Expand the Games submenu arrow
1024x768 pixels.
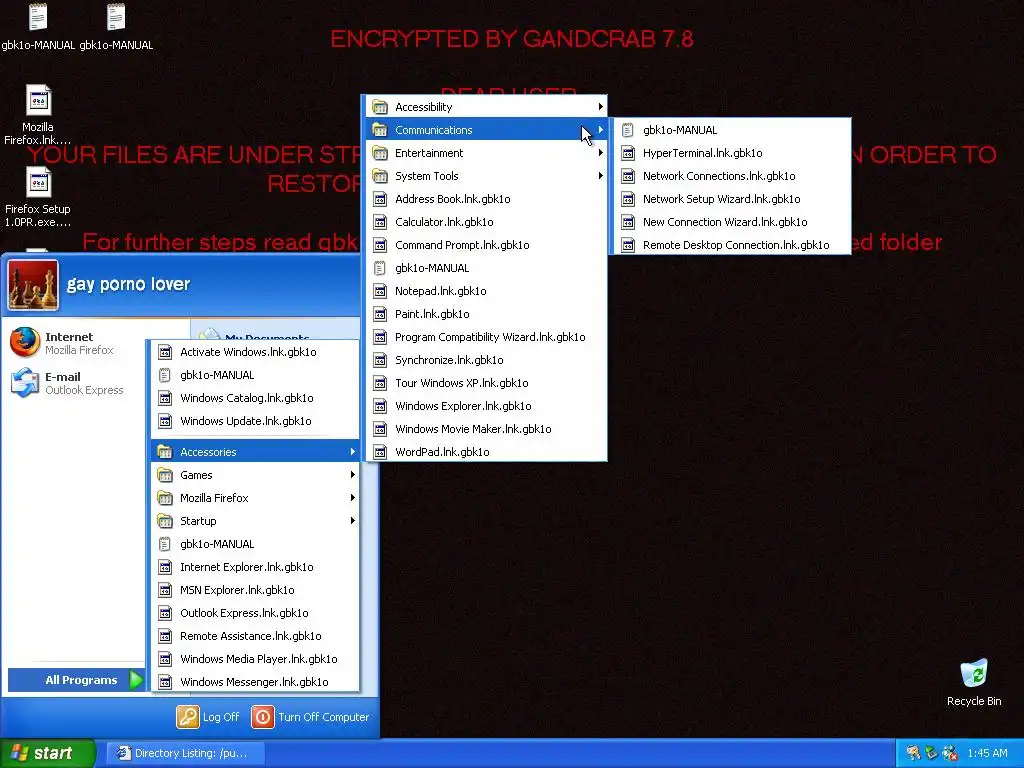pyautogui.click(x=353, y=475)
